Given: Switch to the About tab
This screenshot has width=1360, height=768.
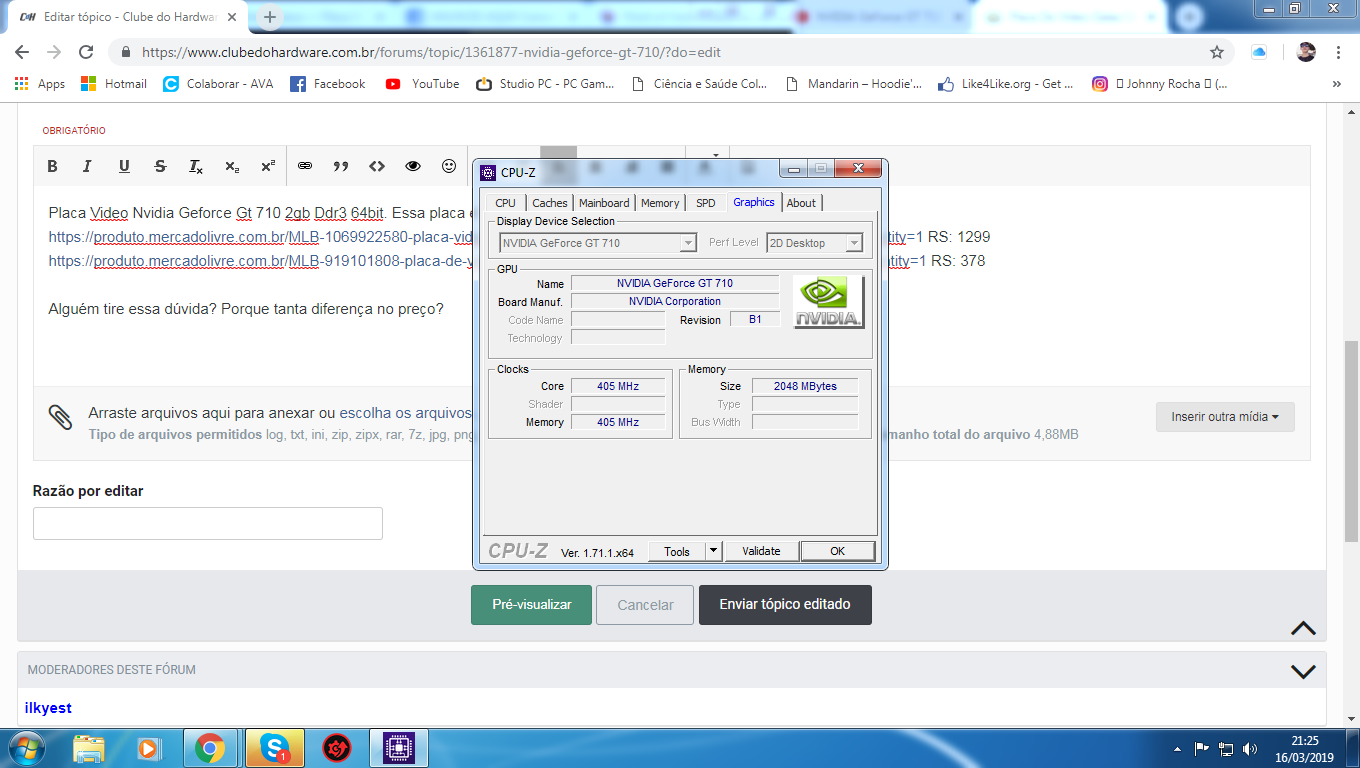Looking at the screenshot, I should 801,203.
